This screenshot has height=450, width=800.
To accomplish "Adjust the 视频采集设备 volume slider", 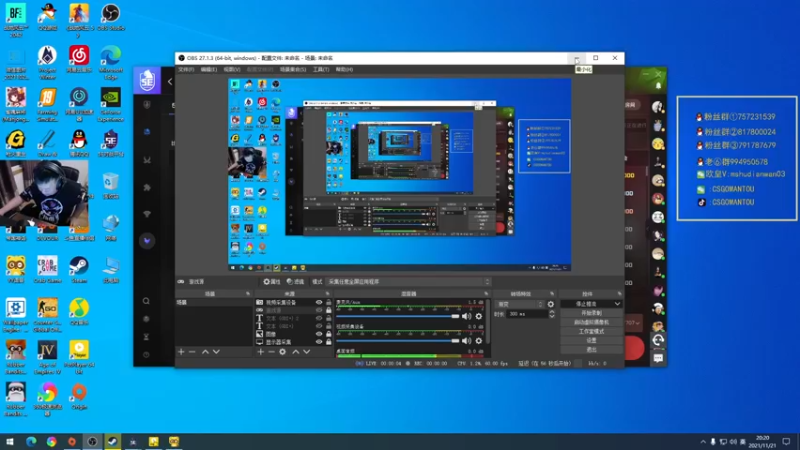I will [398, 340].
